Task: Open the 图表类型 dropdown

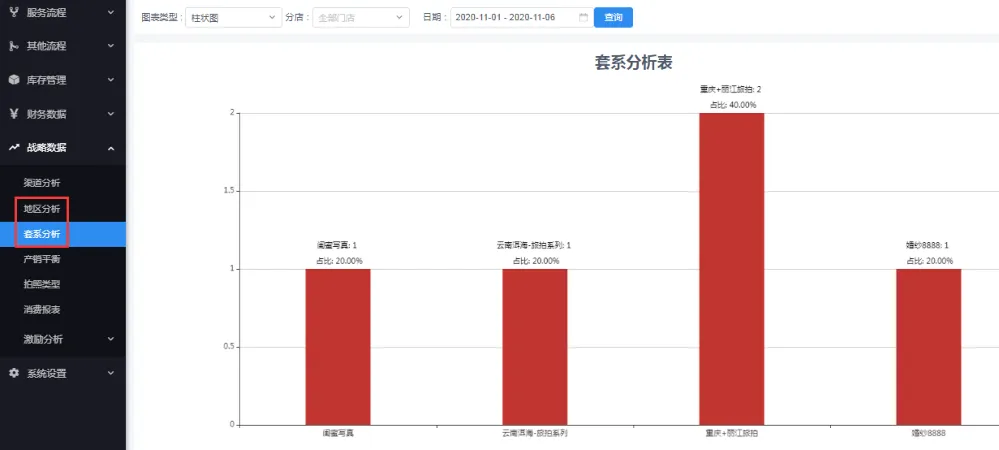Action: click(234, 18)
